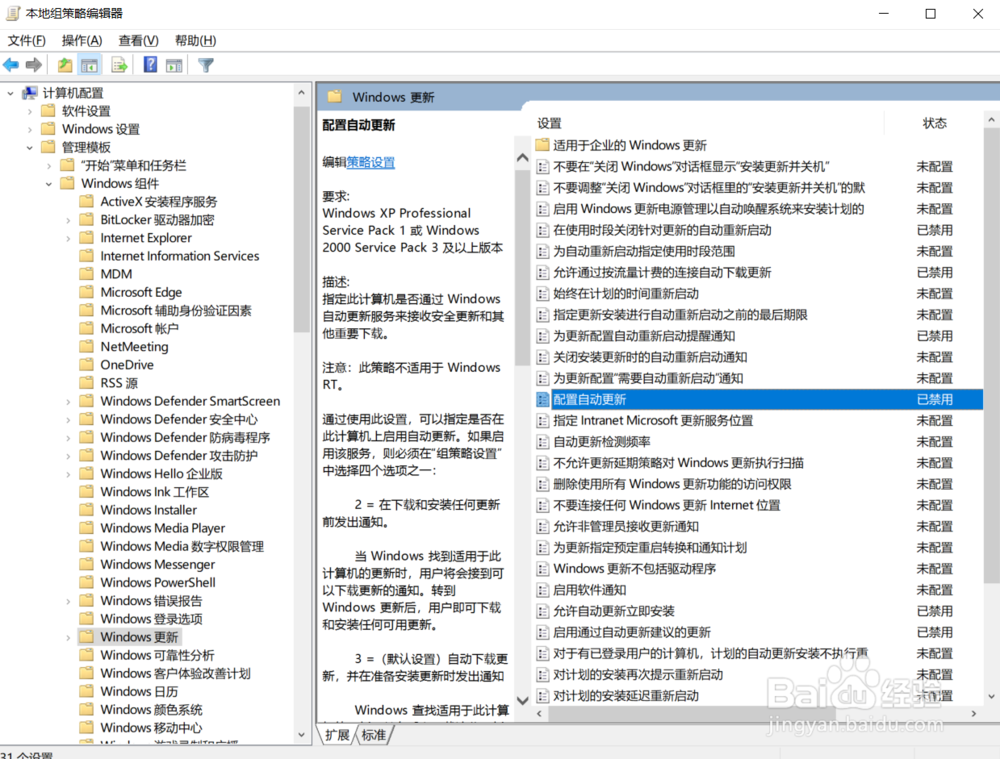Image resolution: width=1000 pixels, height=759 pixels.
Task: Open the 查看(V) menu
Action: coord(138,41)
